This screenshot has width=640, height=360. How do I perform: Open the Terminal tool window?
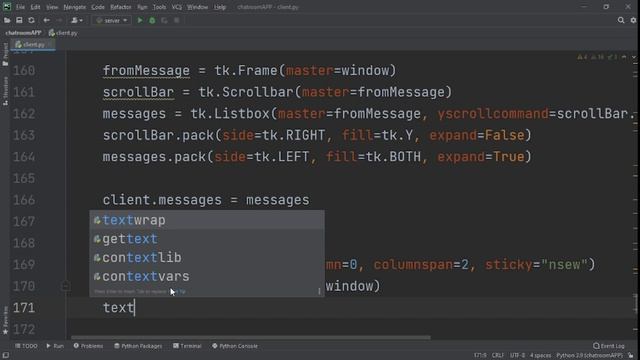pos(187,346)
